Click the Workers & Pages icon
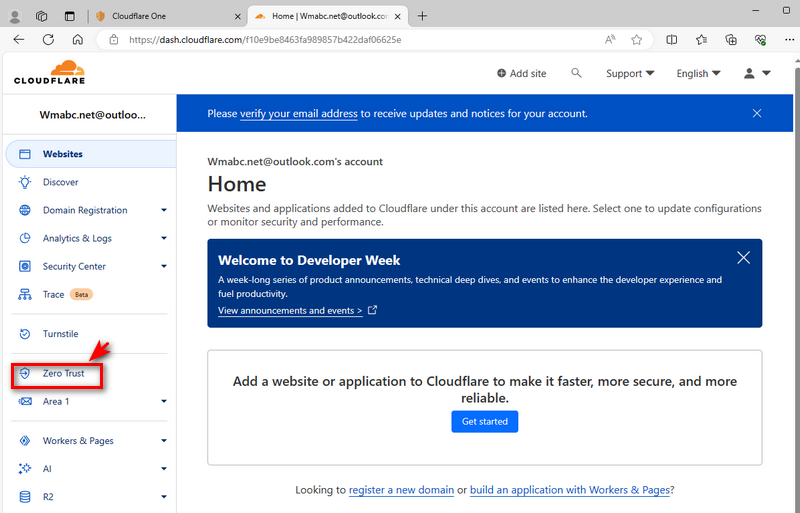The width and height of the screenshot is (800, 513). point(24,441)
